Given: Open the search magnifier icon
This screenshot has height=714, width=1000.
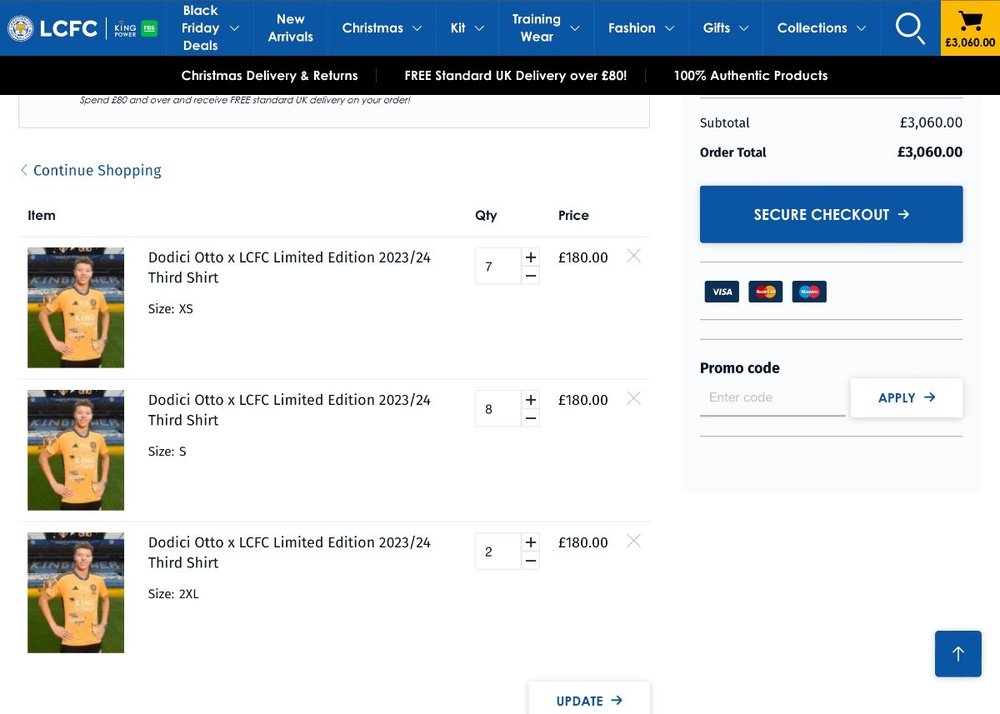Looking at the screenshot, I should tap(909, 28).
